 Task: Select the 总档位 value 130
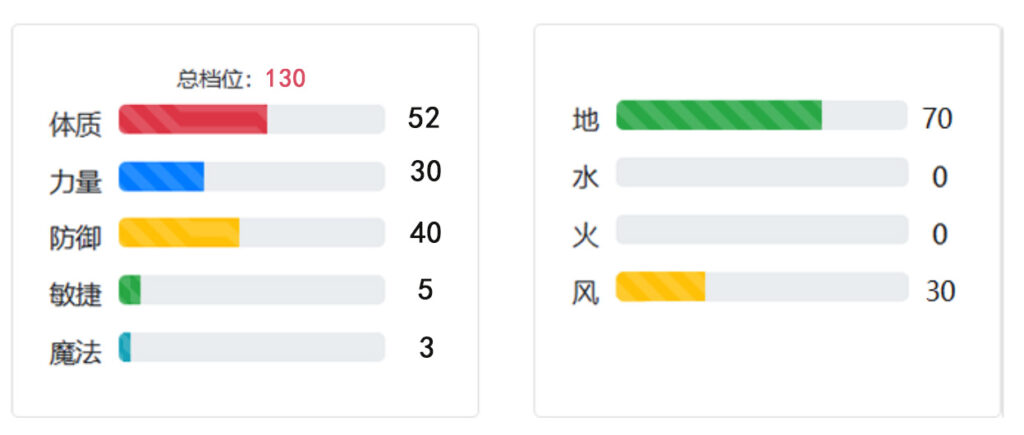tap(285, 79)
